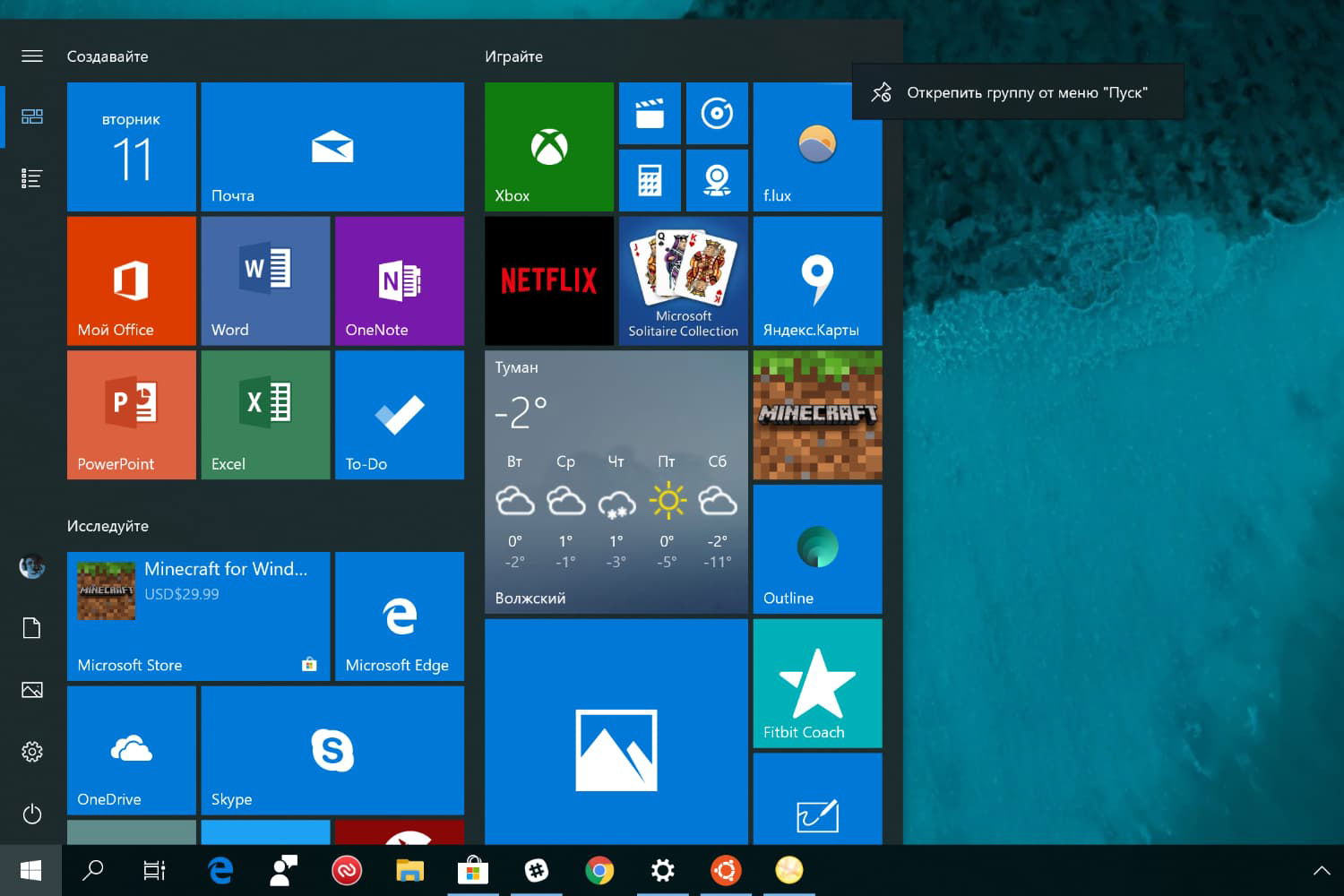1344x896 pixels.
Task: Show hidden system tray icons
Action: coord(1321,870)
